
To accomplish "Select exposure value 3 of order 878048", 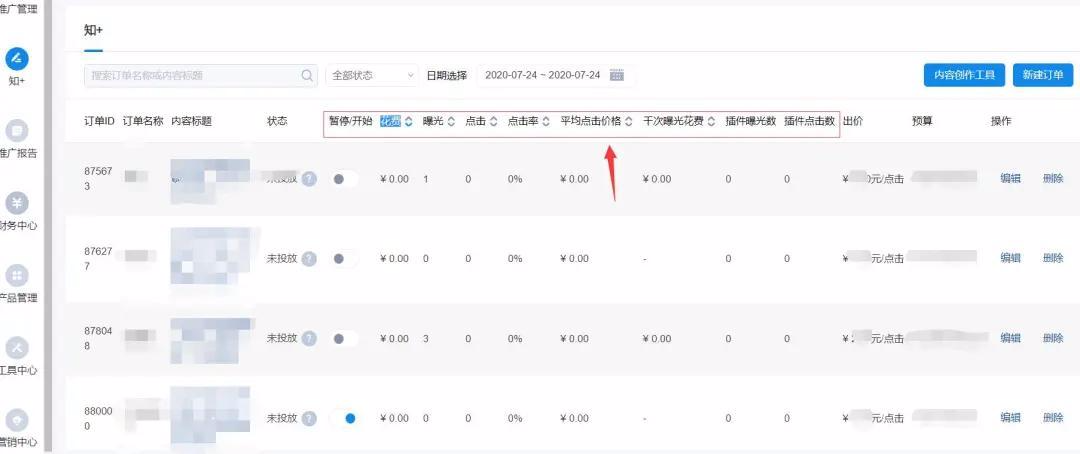I will [426, 339].
